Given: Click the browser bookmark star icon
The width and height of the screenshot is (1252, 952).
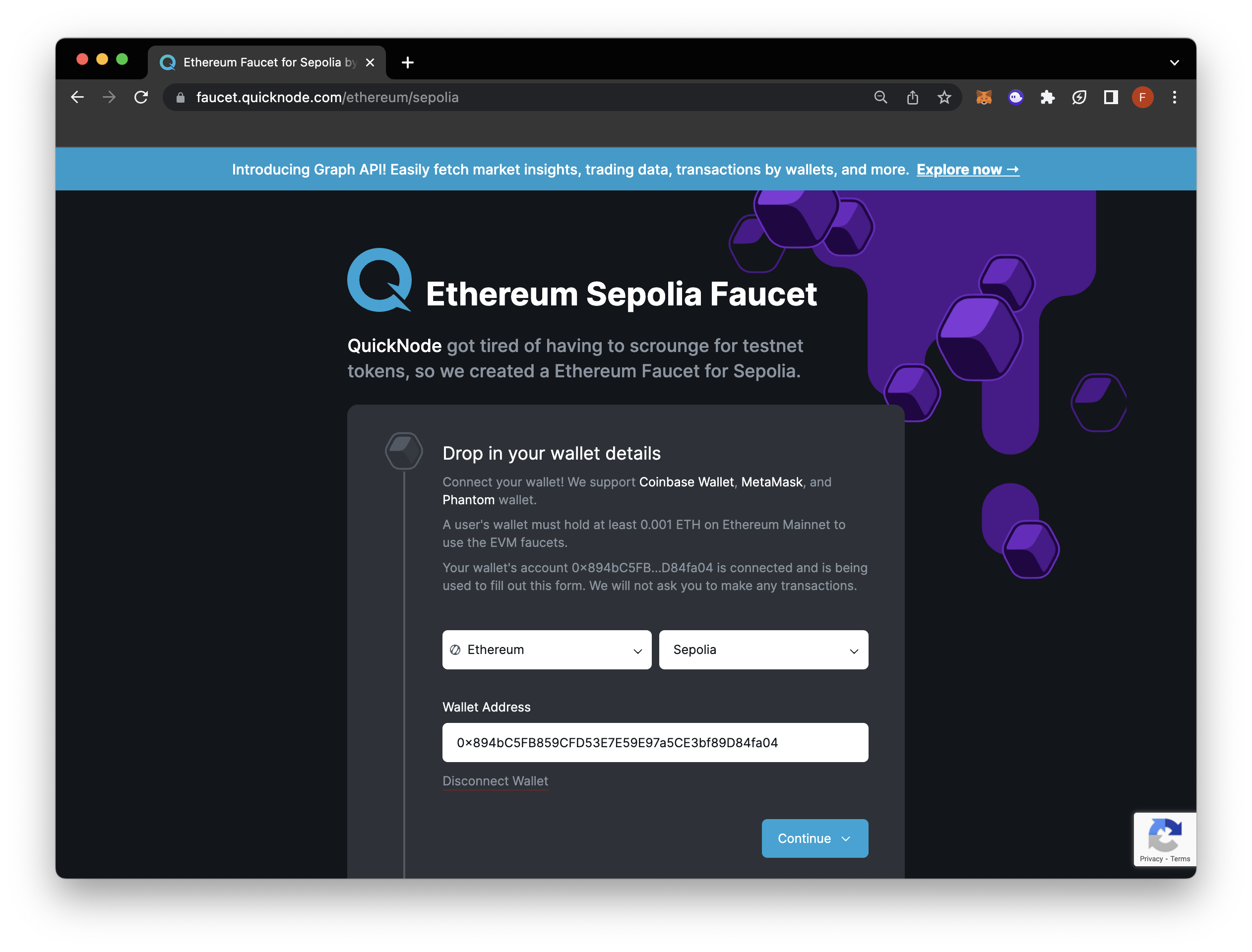Looking at the screenshot, I should coord(944,97).
